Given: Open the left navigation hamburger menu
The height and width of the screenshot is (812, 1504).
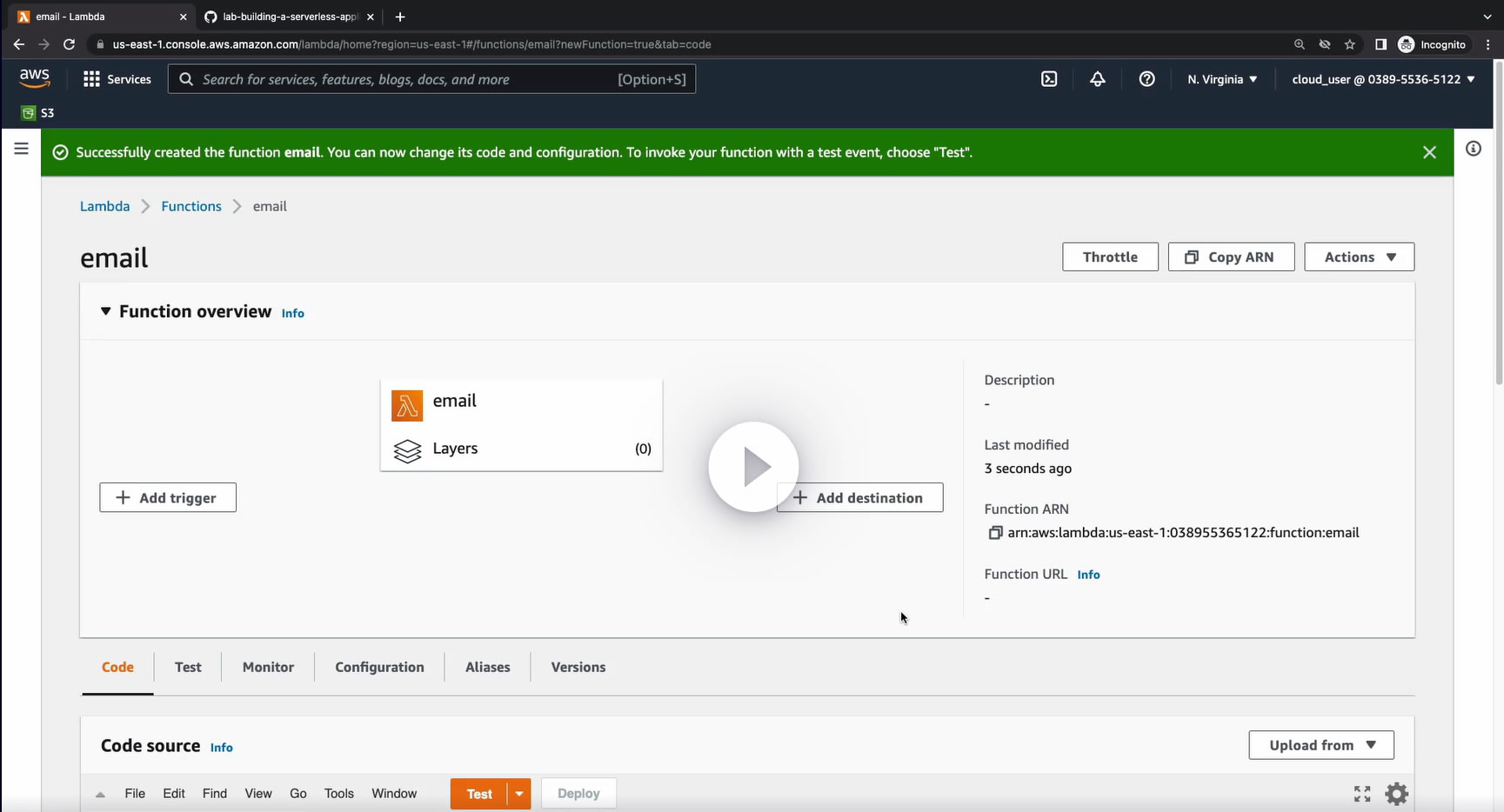Looking at the screenshot, I should pos(22,149).
